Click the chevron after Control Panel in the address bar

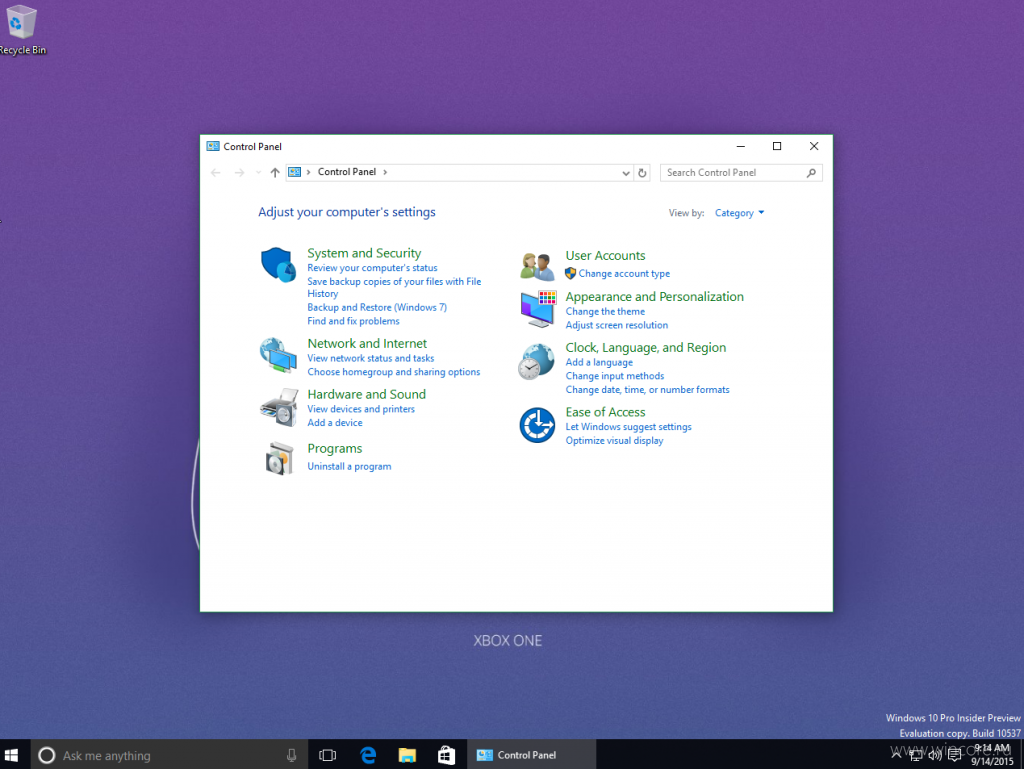coord(385,172)
